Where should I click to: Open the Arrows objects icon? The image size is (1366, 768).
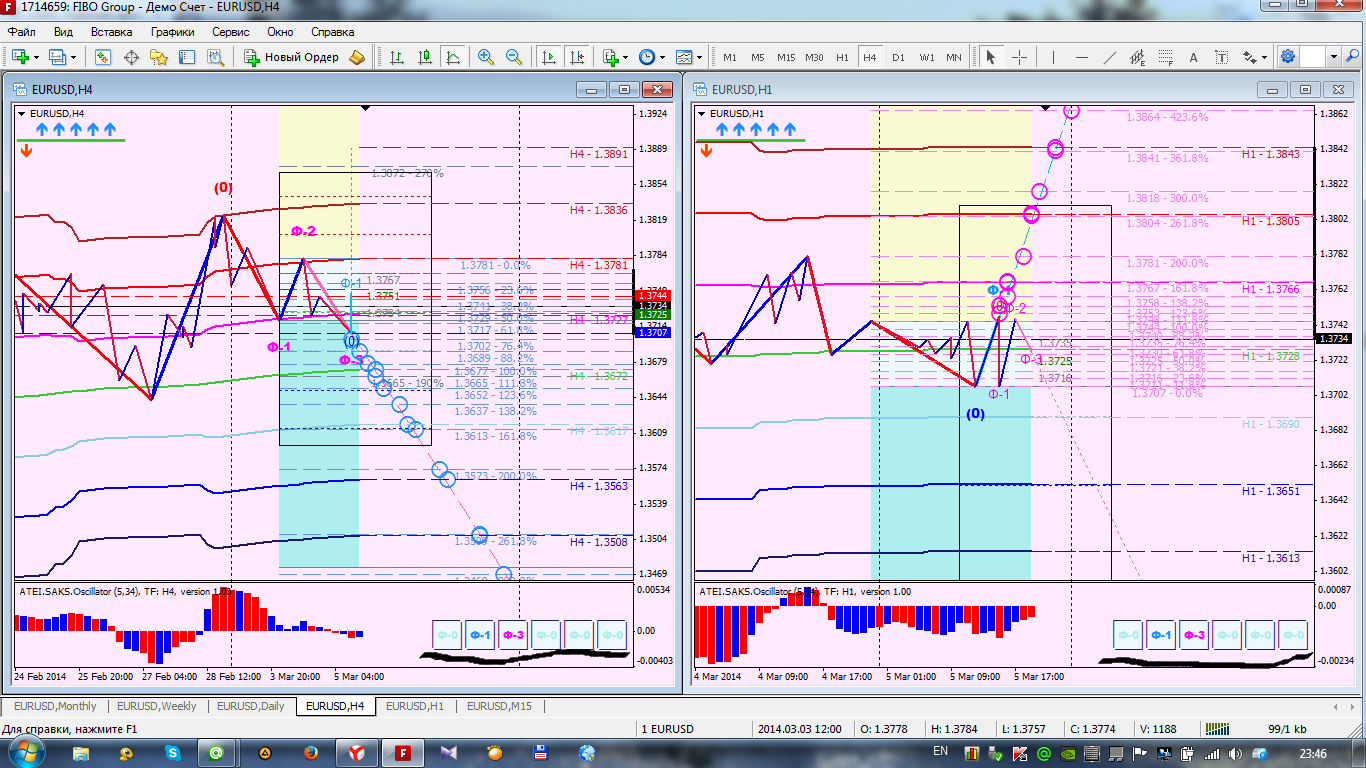[x=1249, y=57]
